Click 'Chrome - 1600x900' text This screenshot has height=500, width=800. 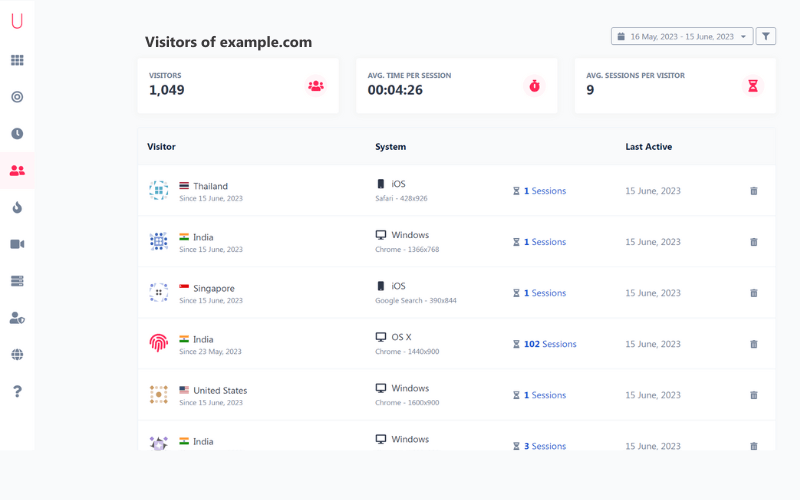407,403
